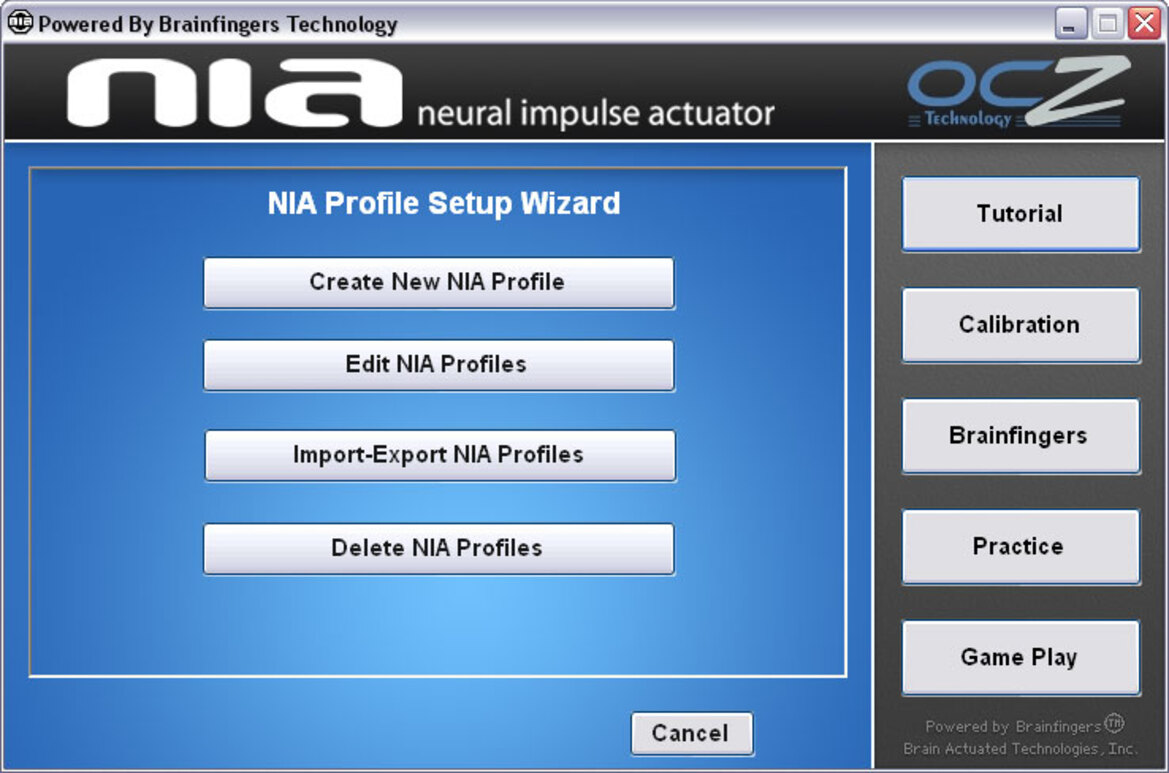Close the NIA window

click(1144, 24)
